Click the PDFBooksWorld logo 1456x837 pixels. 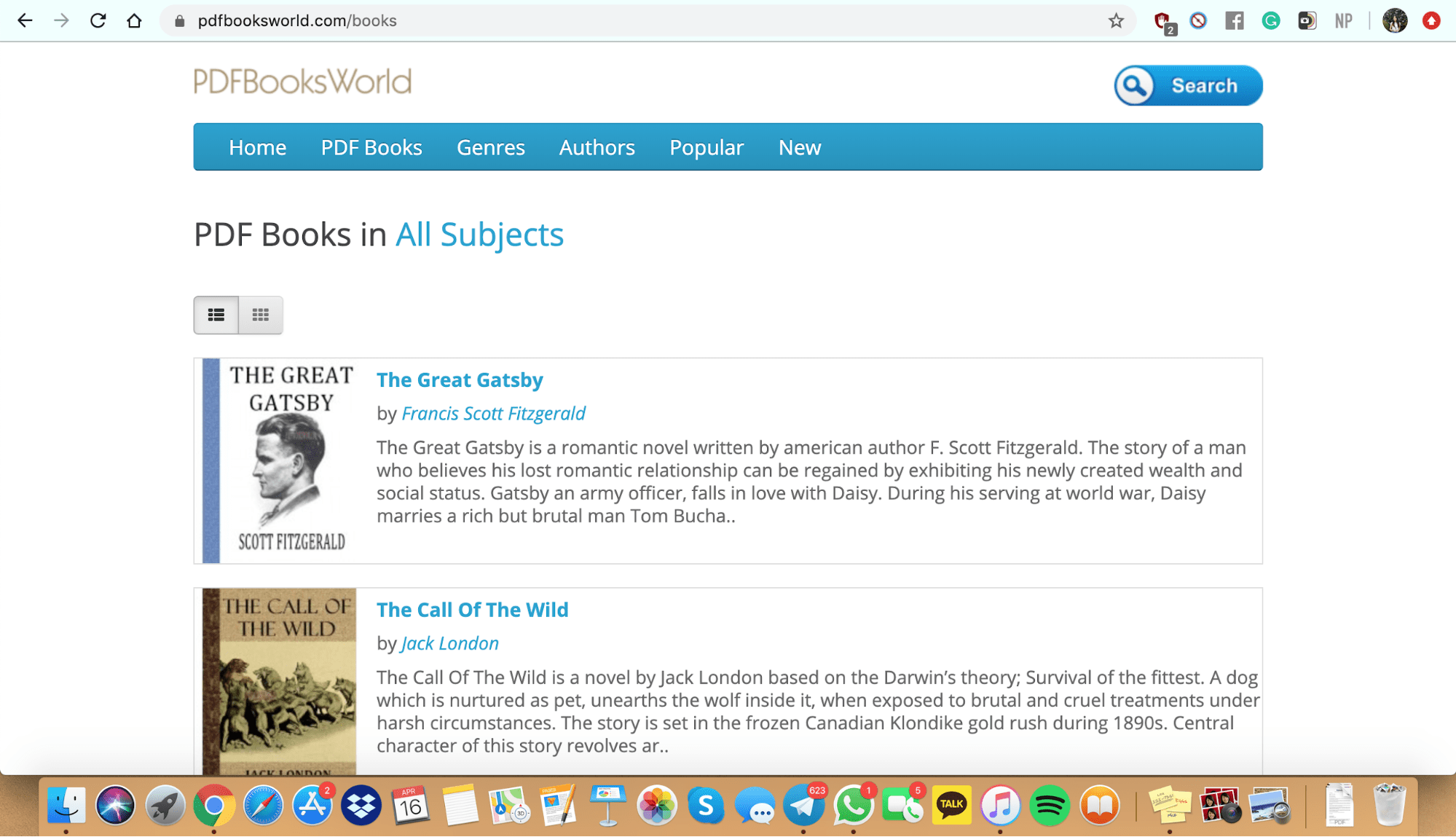(302, 82)
